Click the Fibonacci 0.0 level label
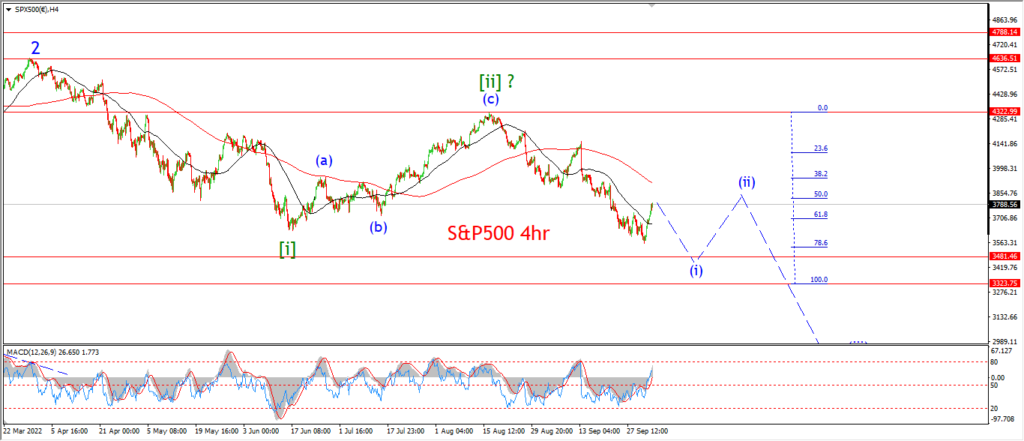 point(823,108)
